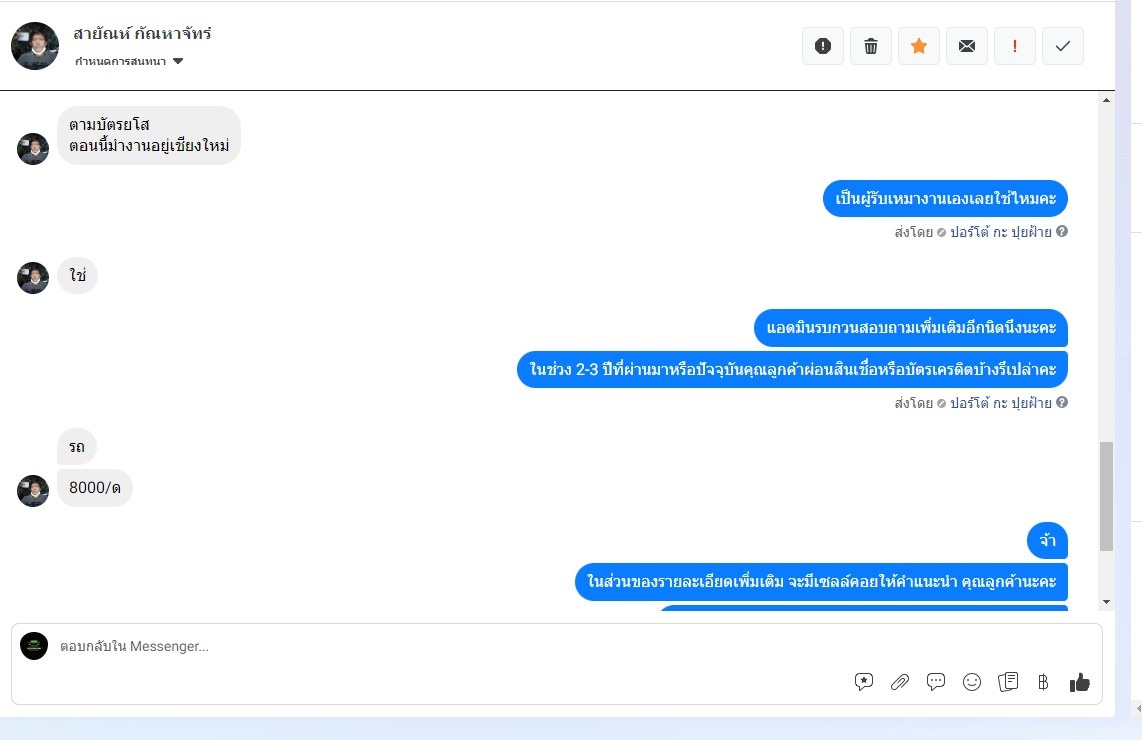The width and height of the screenshot is (1142, 740).
Task: Mark conversation unread with envelope icon
Action: [x=967, y=46]
